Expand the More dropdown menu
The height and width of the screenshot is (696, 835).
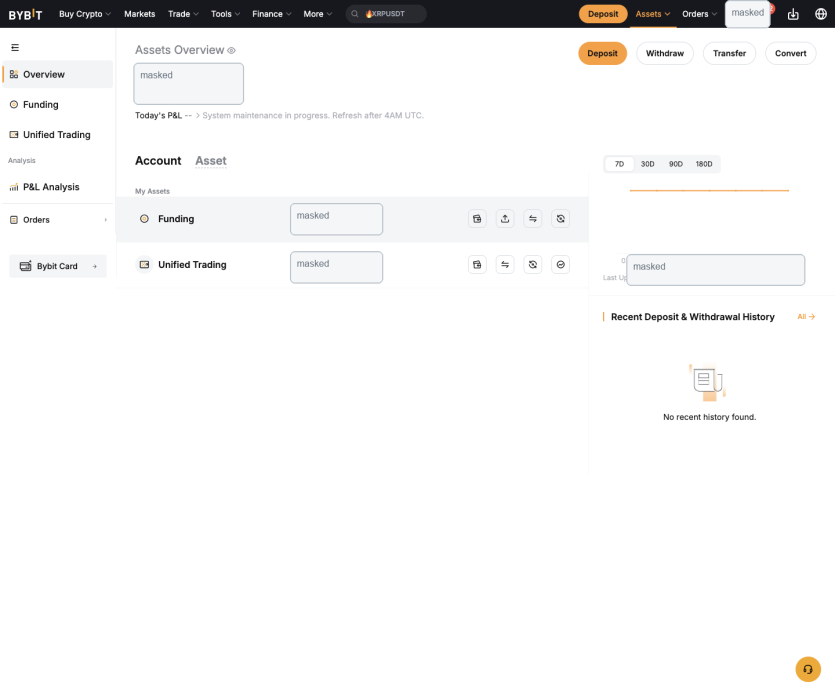(x=317, y=14)
